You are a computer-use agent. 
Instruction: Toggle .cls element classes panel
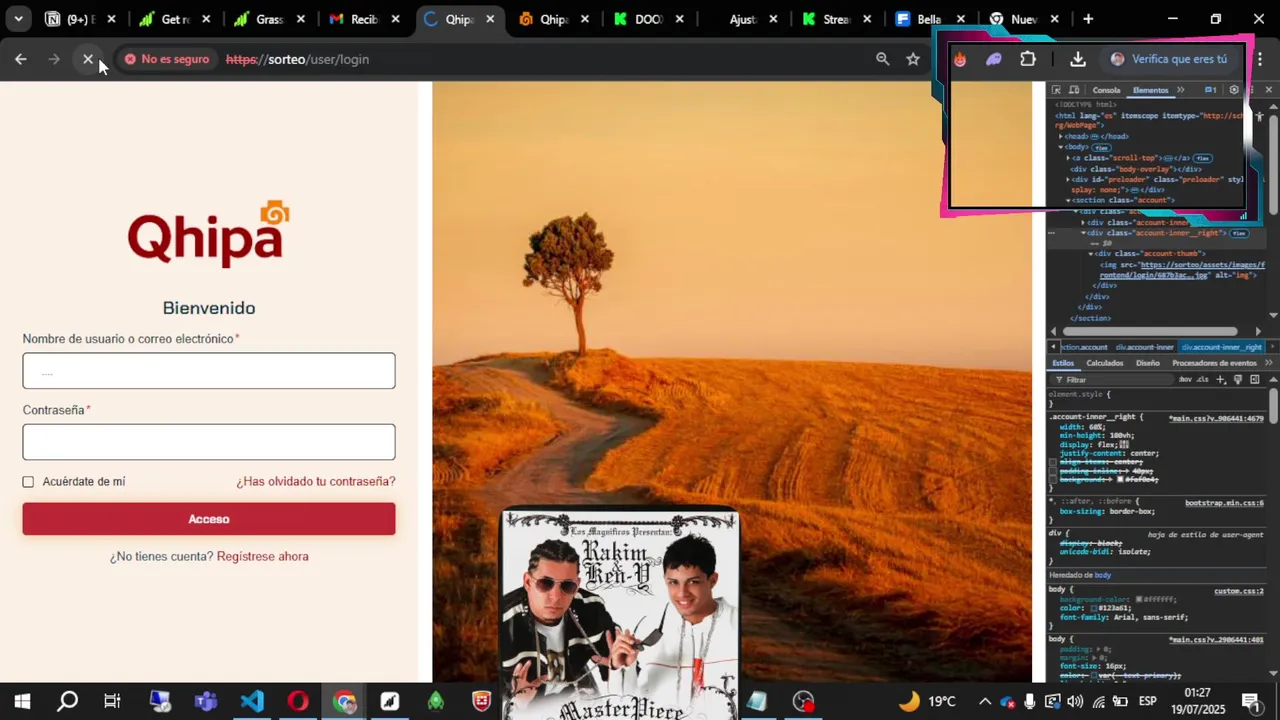[1203, 380]
